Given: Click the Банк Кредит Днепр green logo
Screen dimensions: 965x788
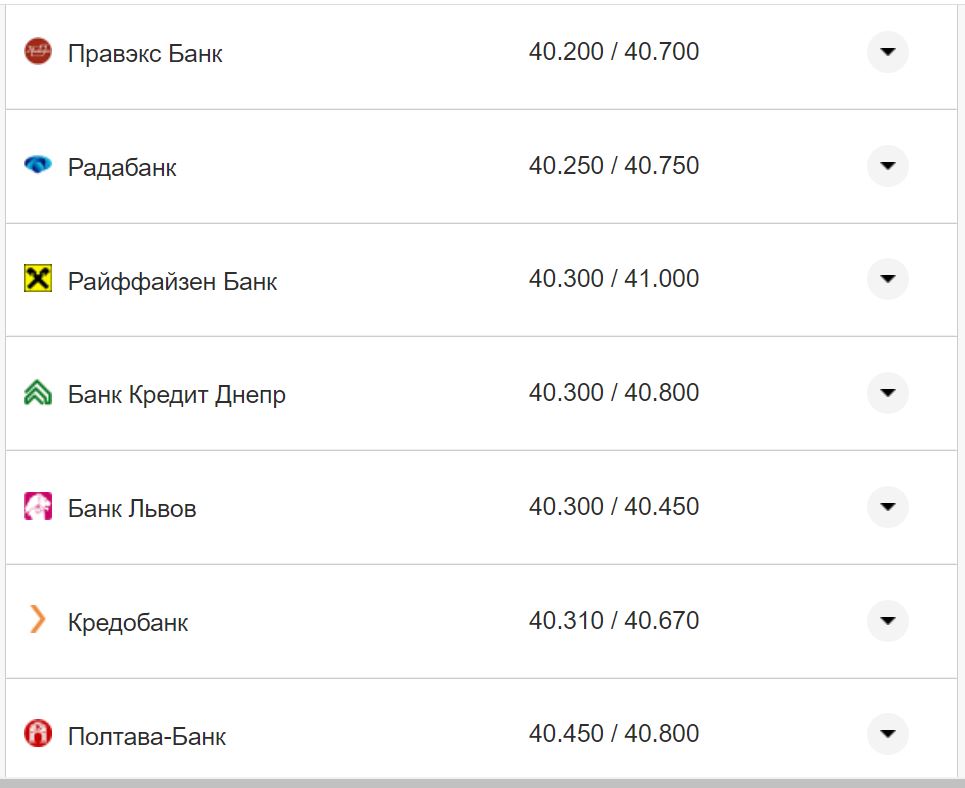Looking at the screenshot, I should [38, 393].
